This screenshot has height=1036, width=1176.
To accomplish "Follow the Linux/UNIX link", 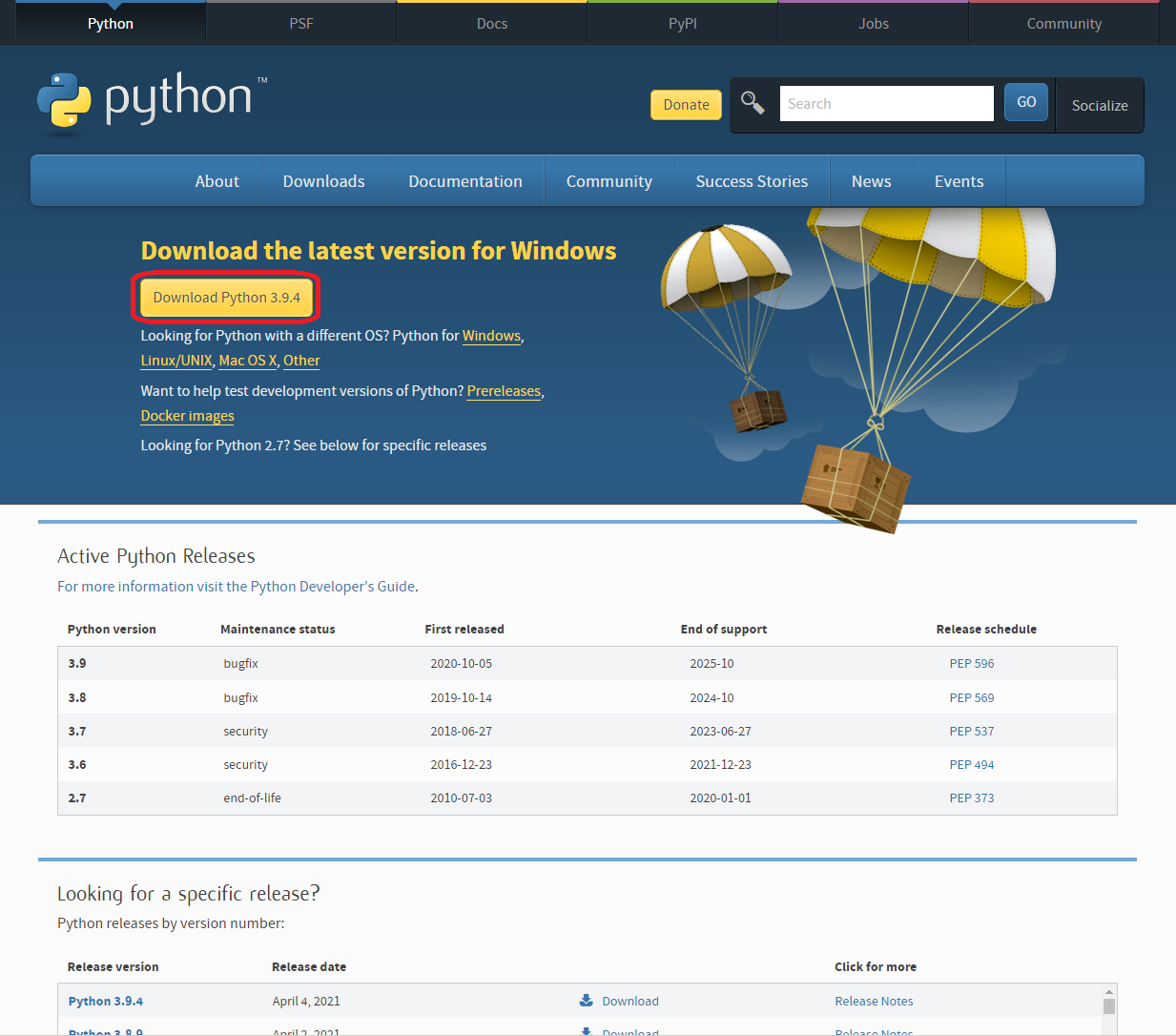I will [x=176, y=361].
